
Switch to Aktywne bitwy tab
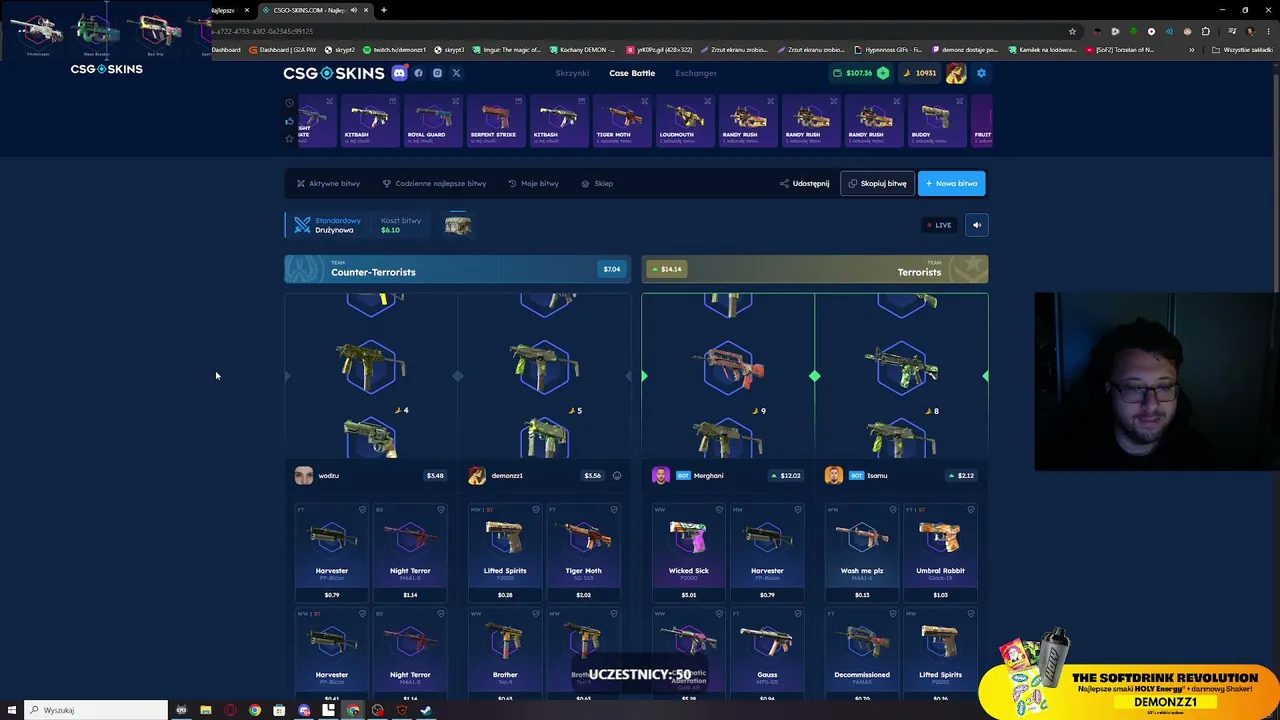coord(329,183)
